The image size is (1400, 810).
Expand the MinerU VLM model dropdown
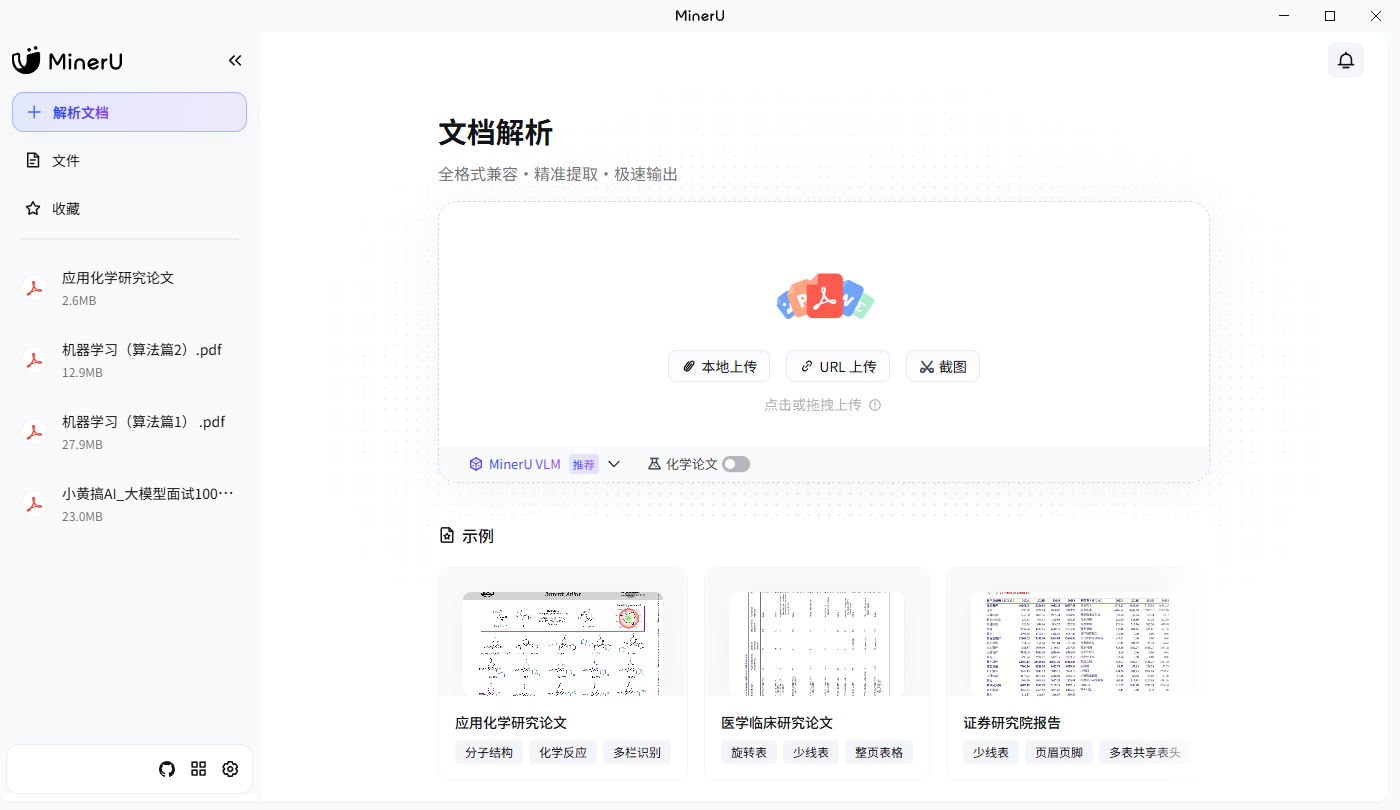[x=614, y=464]
